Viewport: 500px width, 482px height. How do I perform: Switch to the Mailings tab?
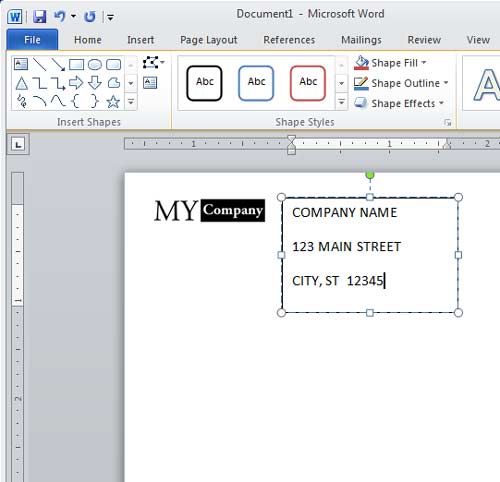(361, 40)
